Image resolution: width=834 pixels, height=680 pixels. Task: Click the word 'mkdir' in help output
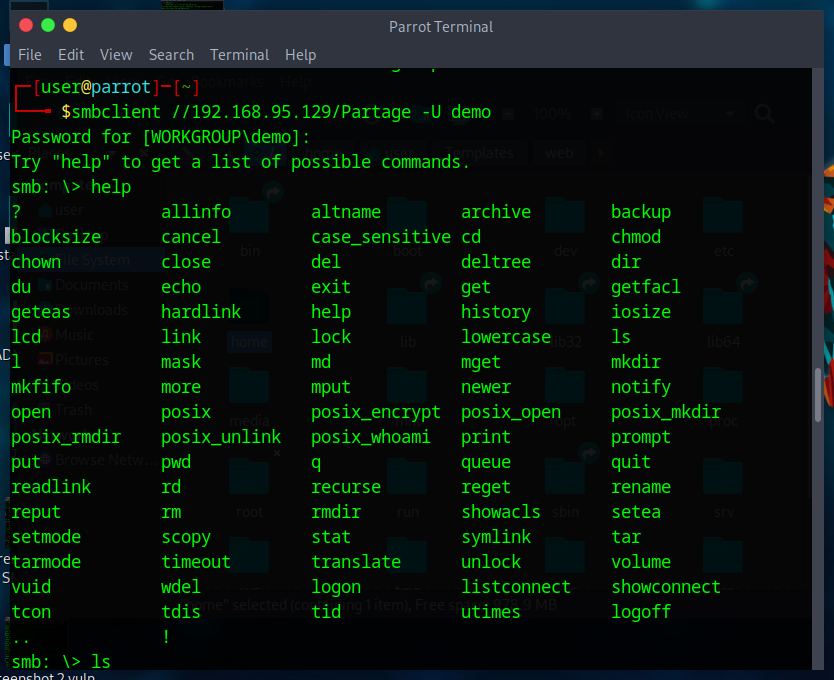tap(636, 362)
